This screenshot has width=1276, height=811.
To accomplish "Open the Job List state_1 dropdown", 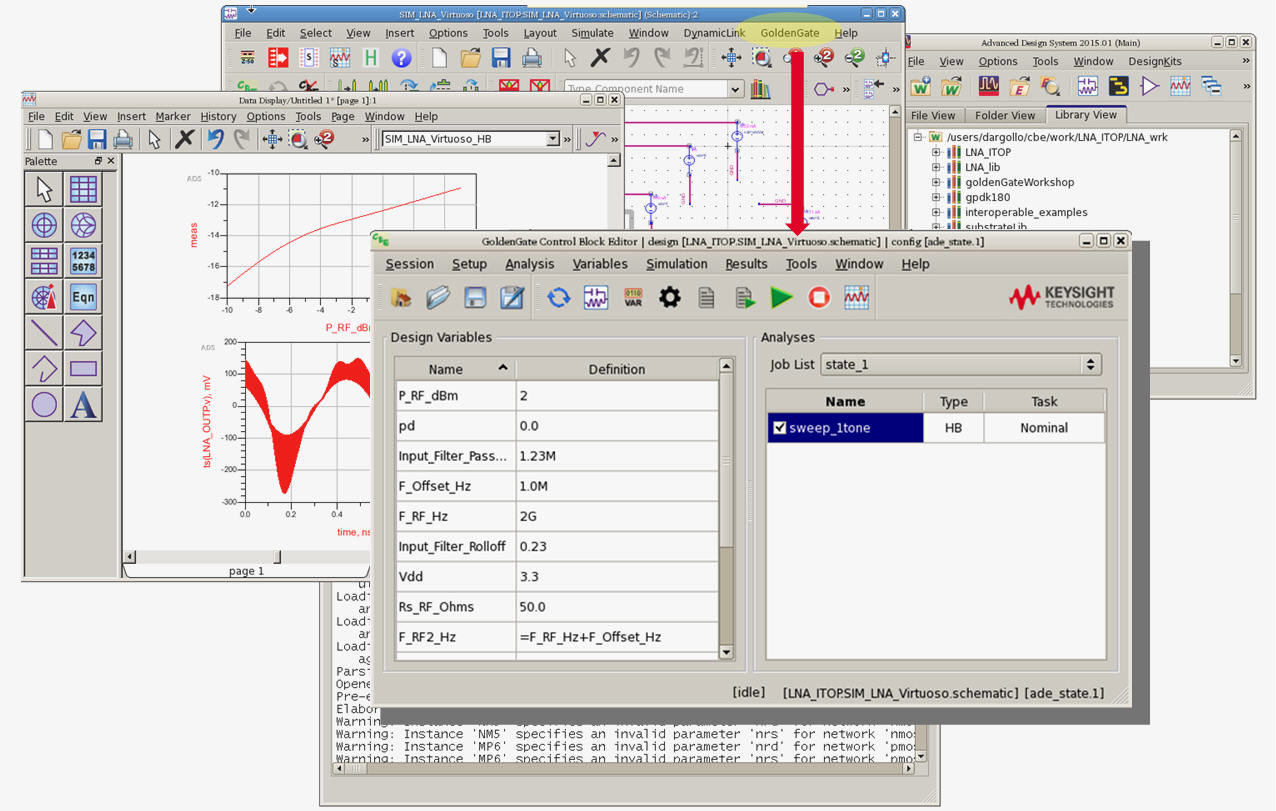I will [1091, 365].
